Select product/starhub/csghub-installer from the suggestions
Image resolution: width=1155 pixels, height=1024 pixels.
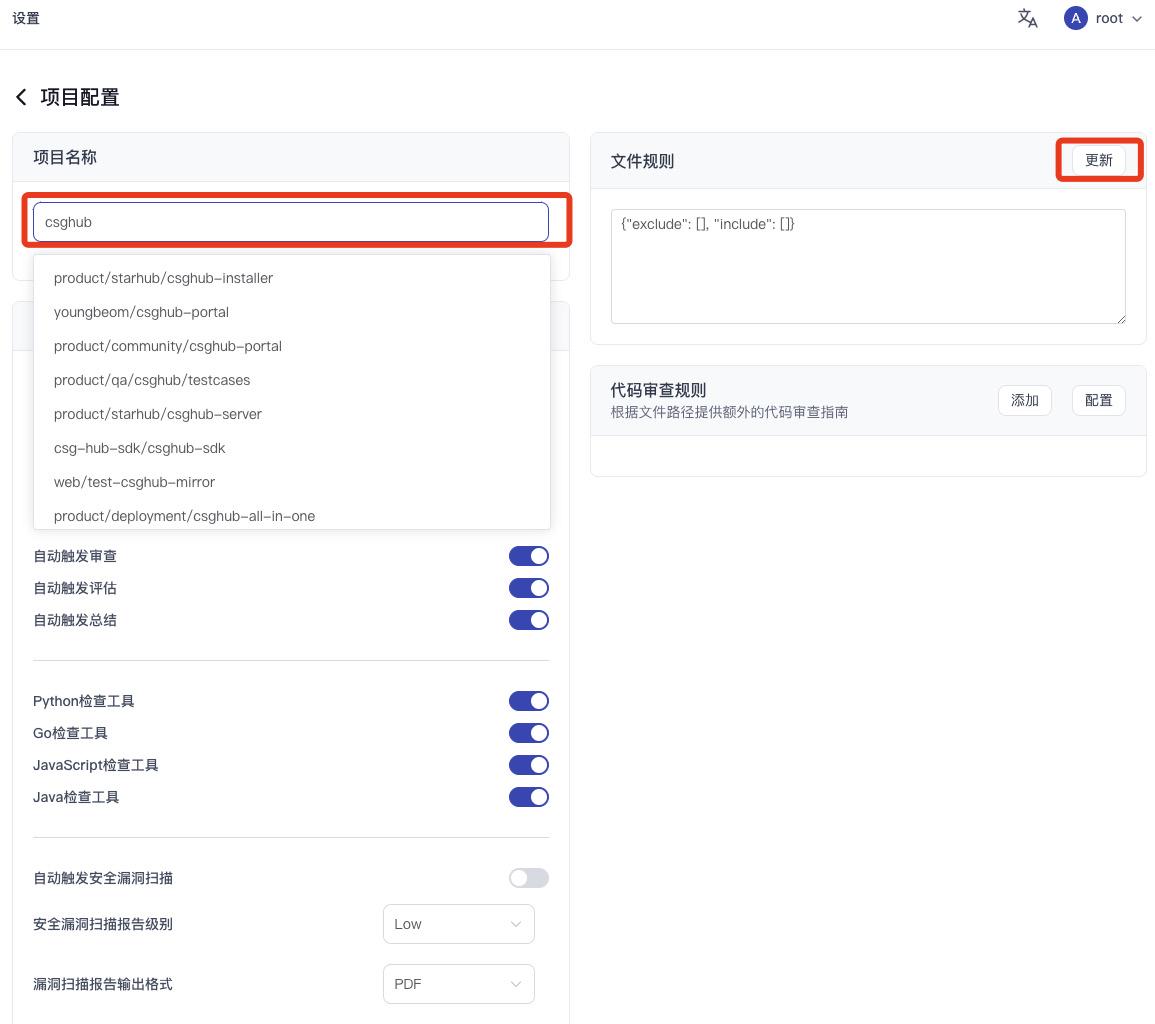pos(163,278)
